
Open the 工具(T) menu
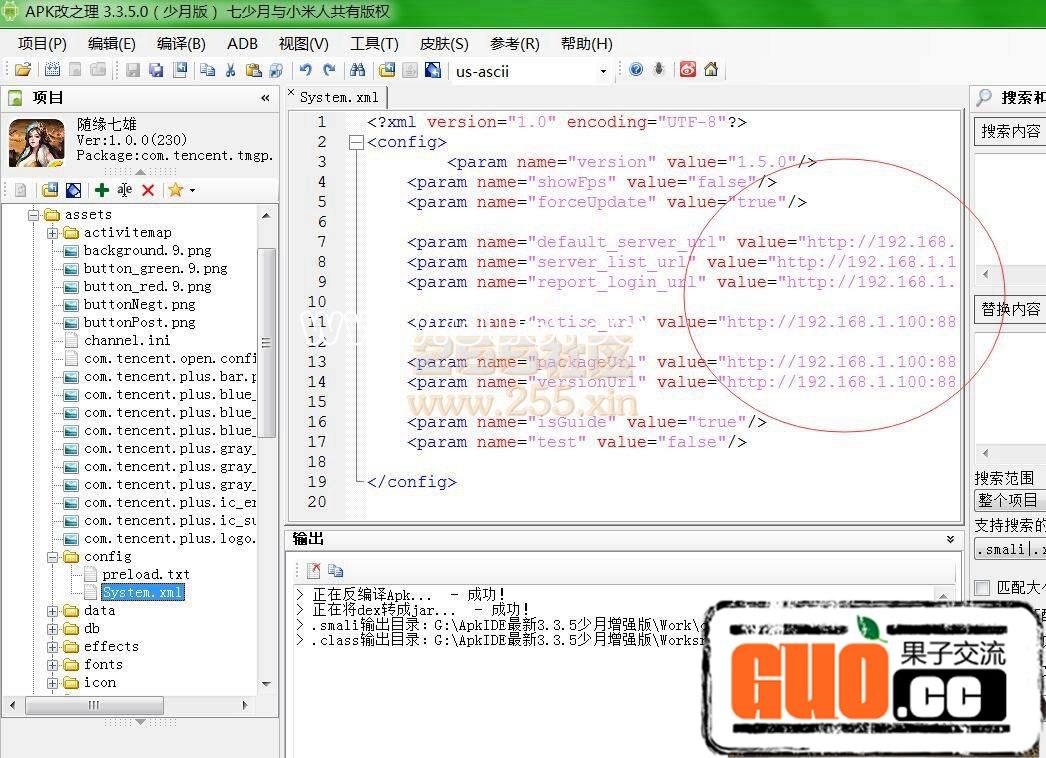pyautogui.click(x=374, y=44)
